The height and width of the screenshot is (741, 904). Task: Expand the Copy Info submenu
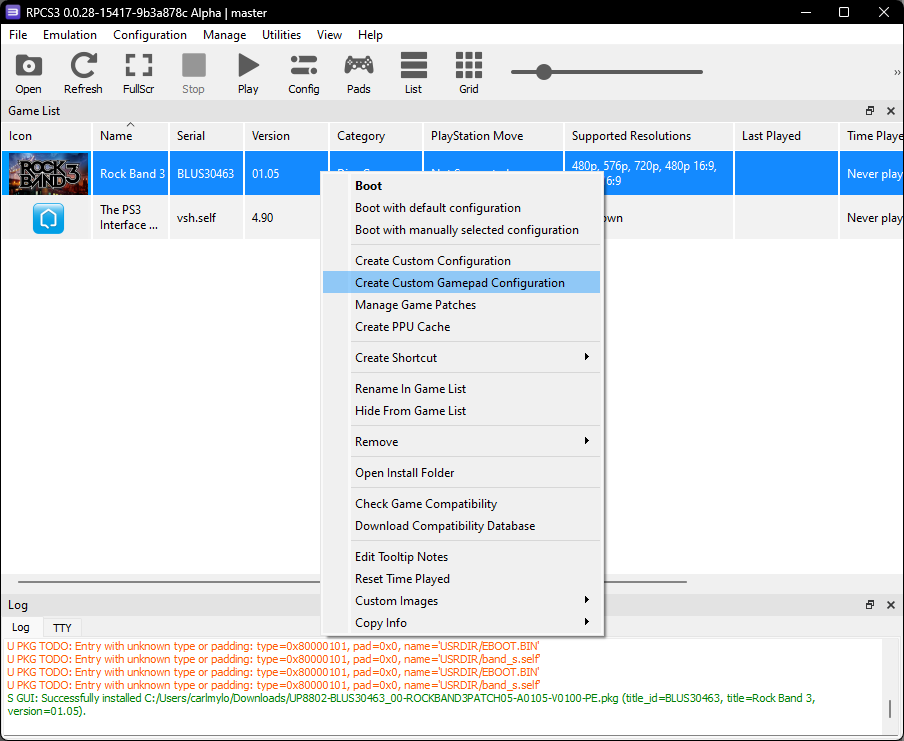(x=461, y=623)
